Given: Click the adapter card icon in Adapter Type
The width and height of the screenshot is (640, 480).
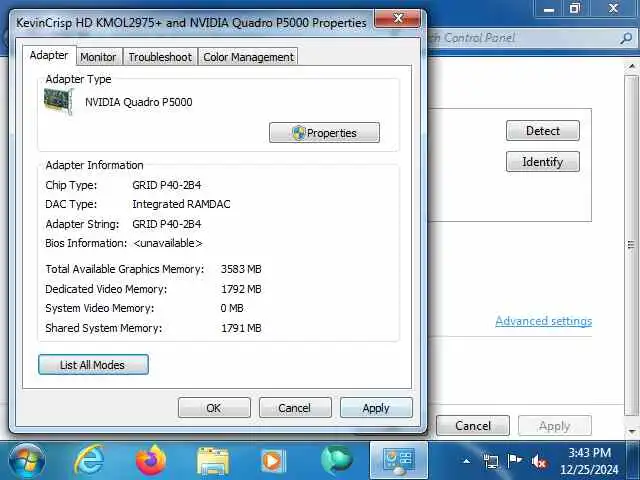Looking at the screenshot, I should 58,101.
